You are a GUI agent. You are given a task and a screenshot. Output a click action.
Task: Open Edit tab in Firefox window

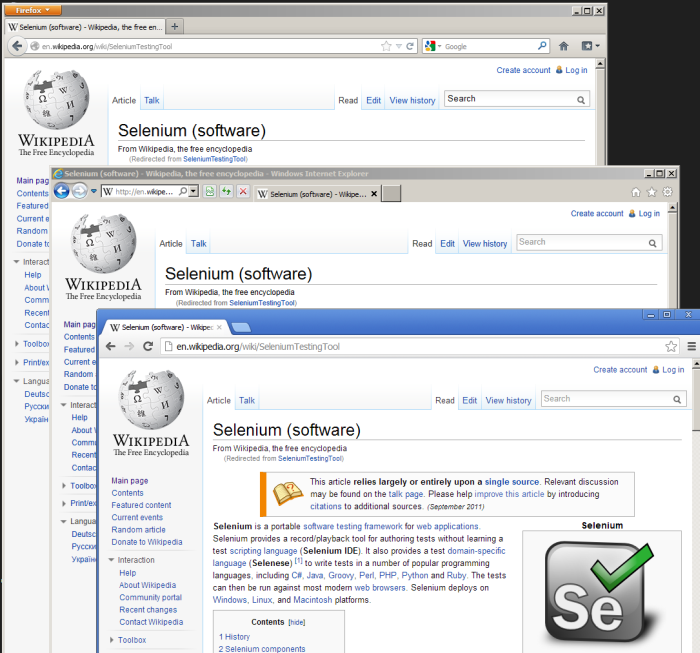click(x=373, y=100)
